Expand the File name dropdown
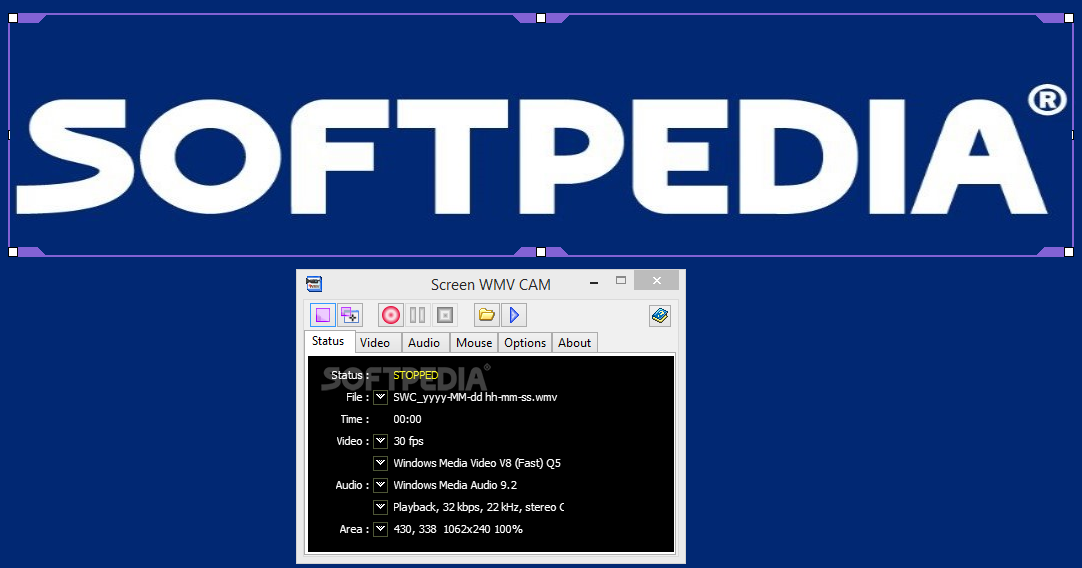This screenshot has height=568, width=1082. pos(380,397)
